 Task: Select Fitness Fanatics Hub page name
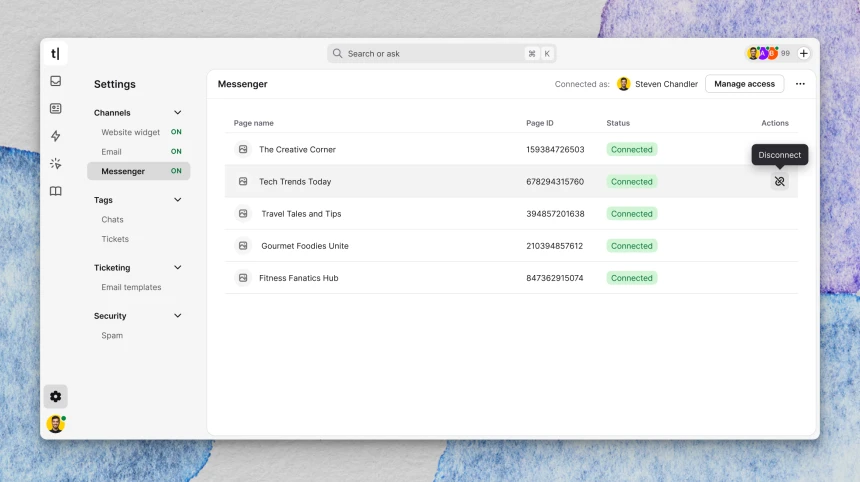[x=298, y=278]
